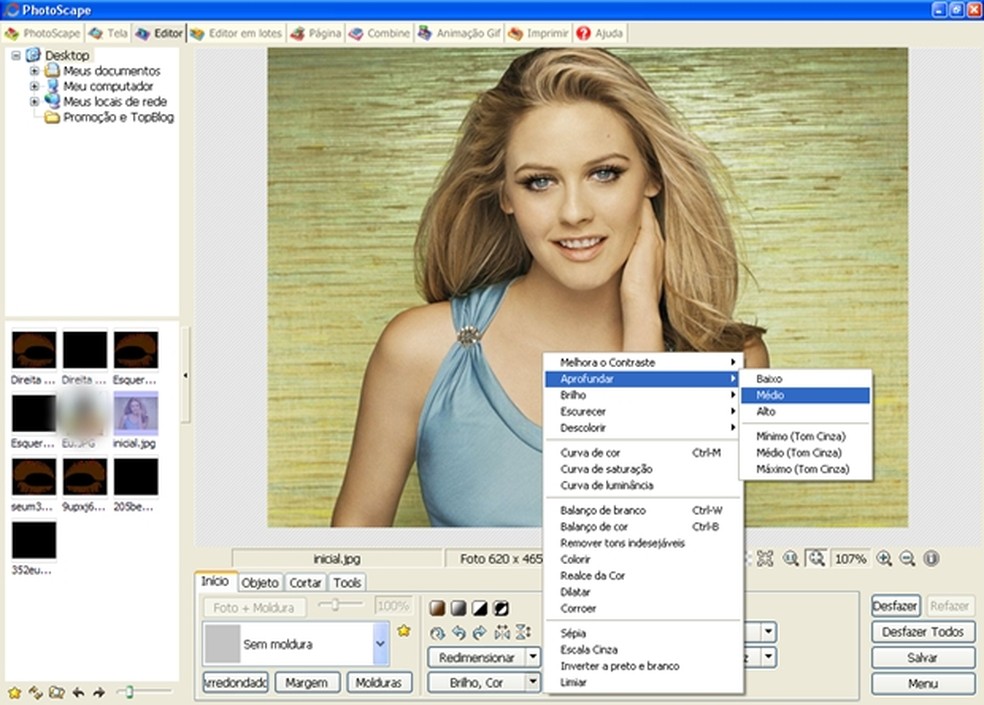Switch to the Objeto tab

coord(261,583)
